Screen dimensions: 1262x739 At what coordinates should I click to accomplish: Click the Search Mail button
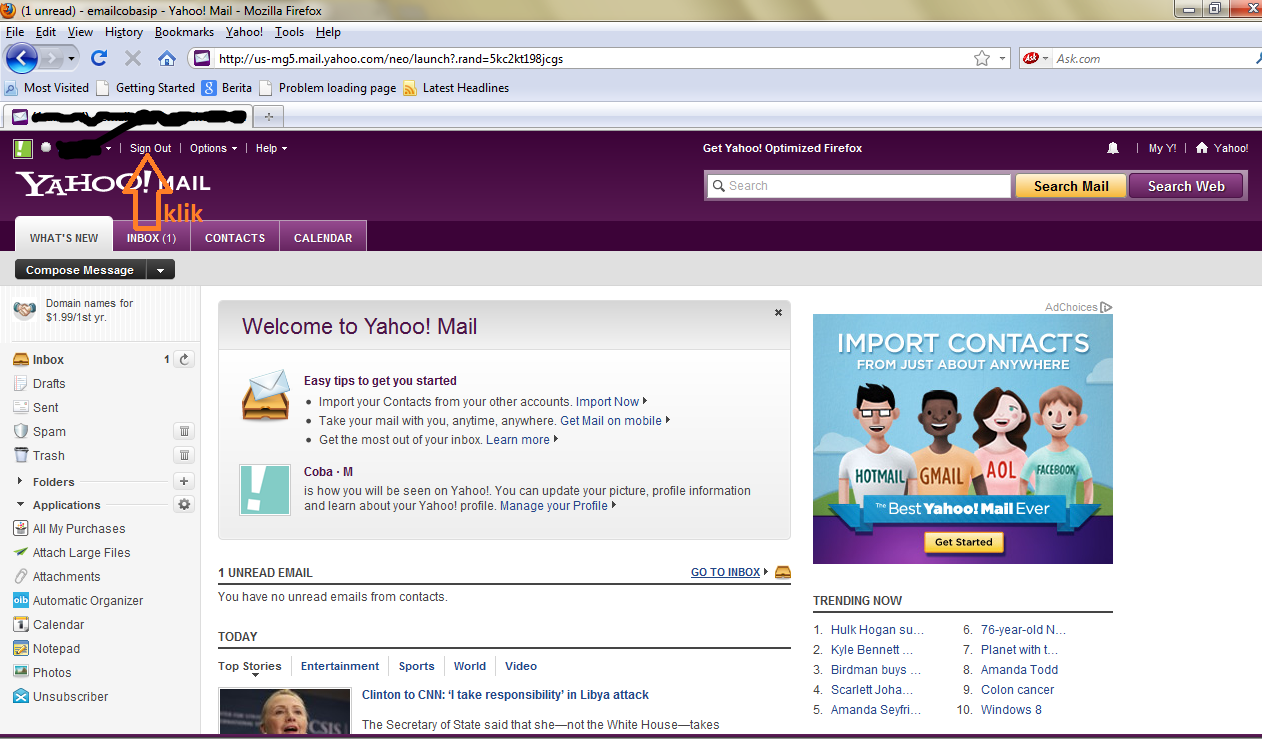coord(1071,186)
